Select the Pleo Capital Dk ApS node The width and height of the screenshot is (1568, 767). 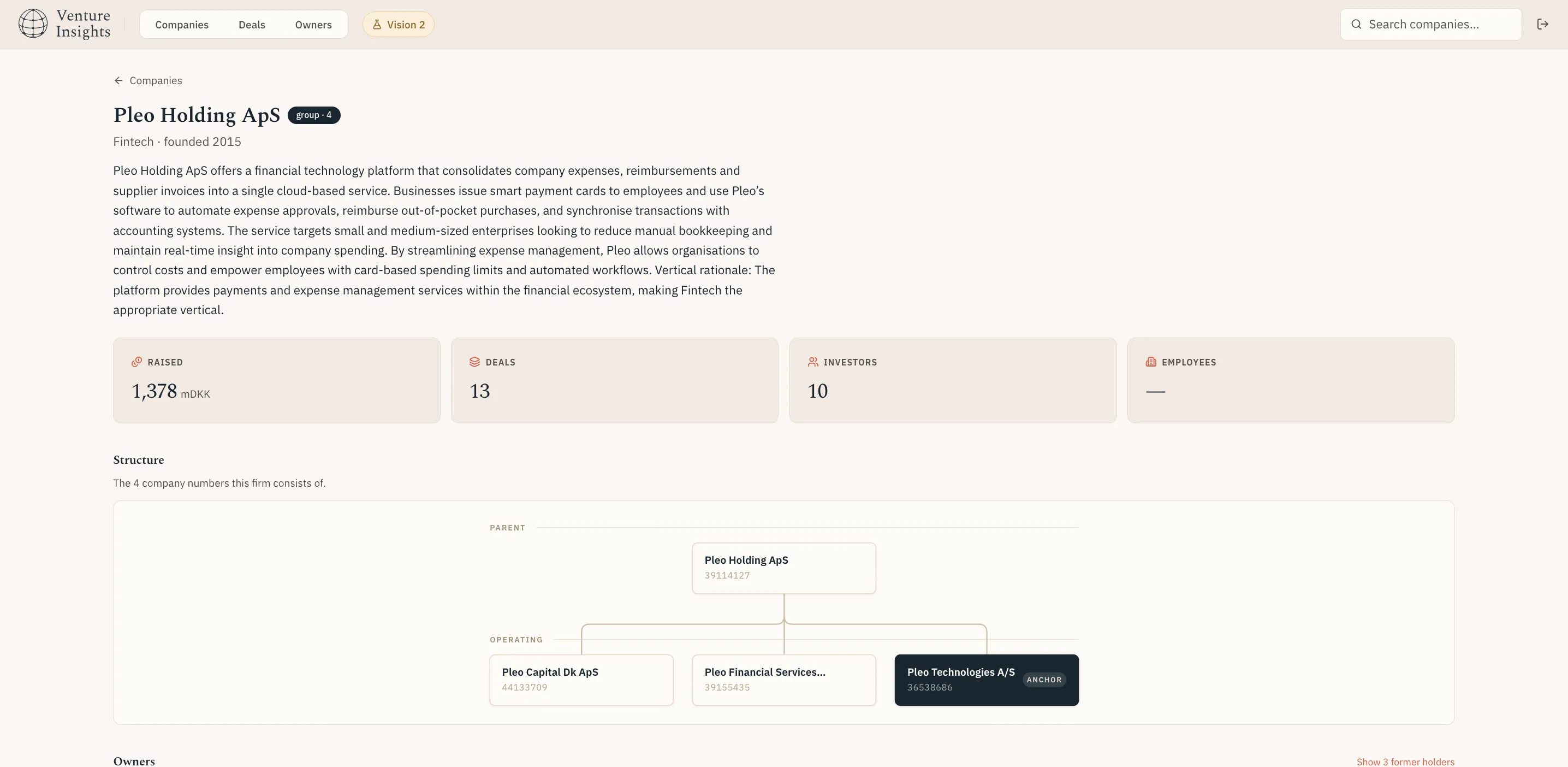coord(581,680)
